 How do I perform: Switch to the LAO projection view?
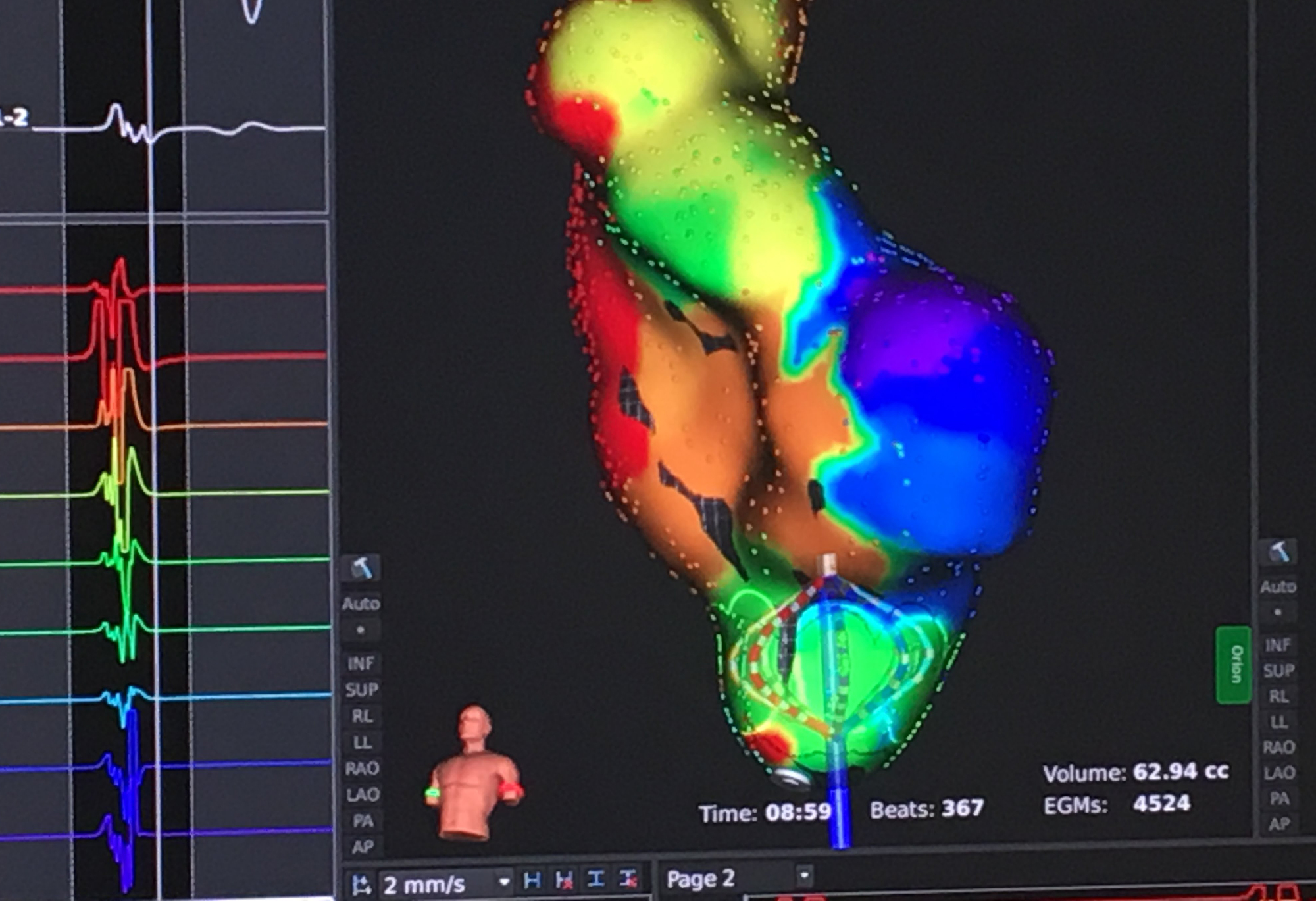tap(363, 790)
